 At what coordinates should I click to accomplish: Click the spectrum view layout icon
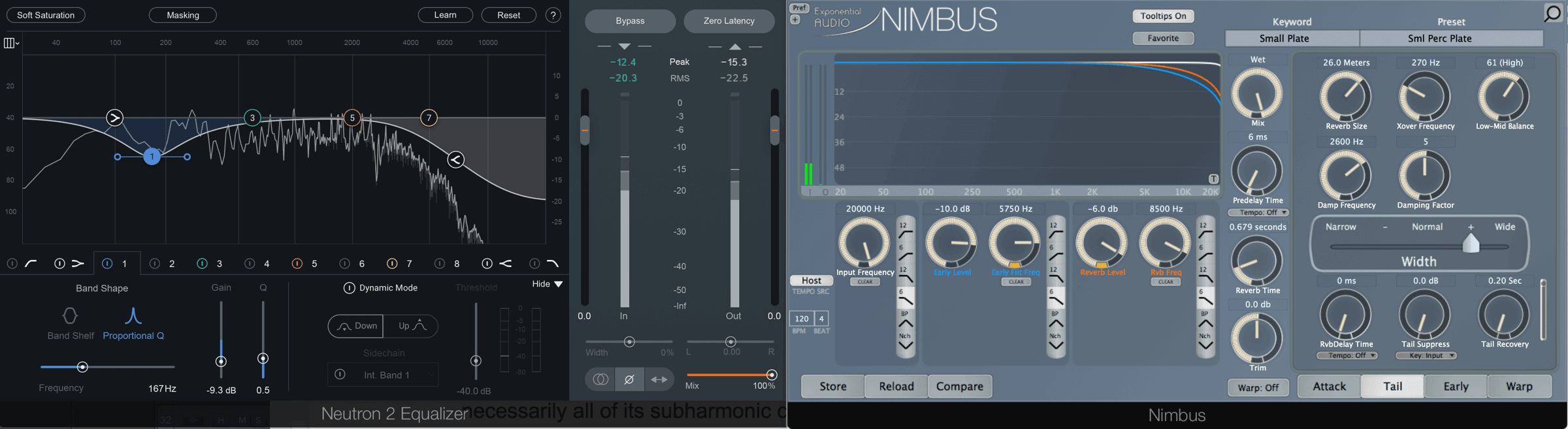tap(11, 43)
